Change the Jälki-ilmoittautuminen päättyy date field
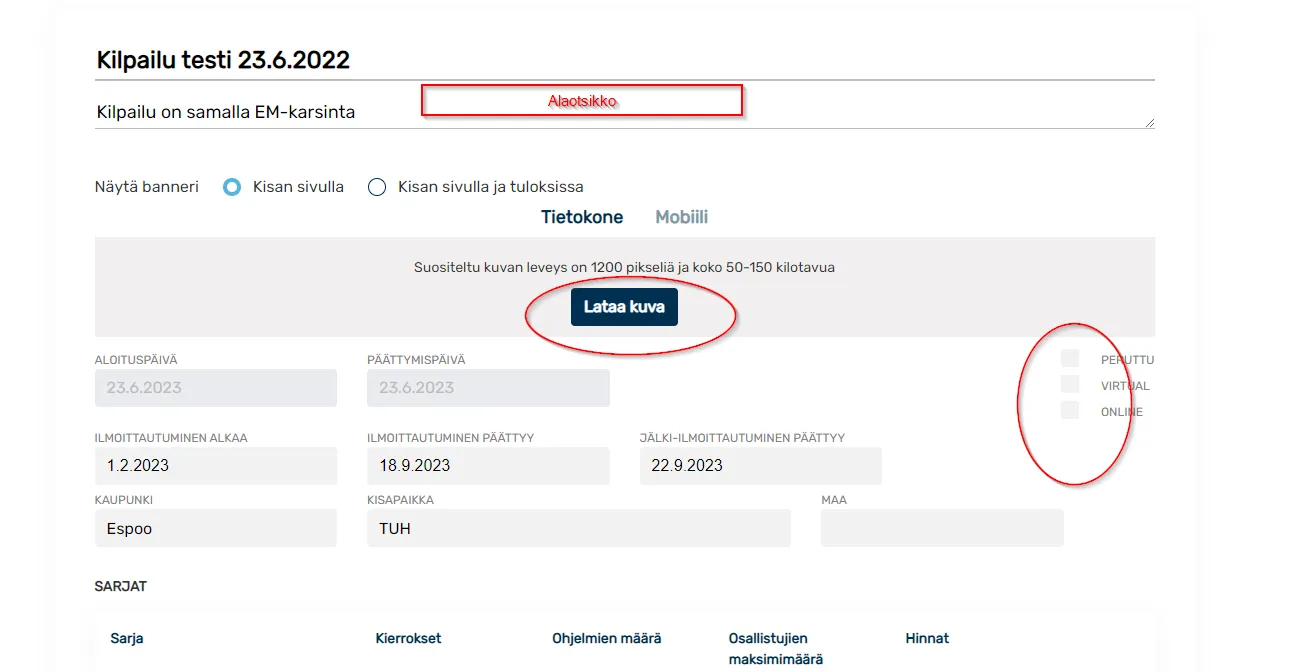Image resolution: width=1290 pixels, height=672 pixels. coord(761,466)
